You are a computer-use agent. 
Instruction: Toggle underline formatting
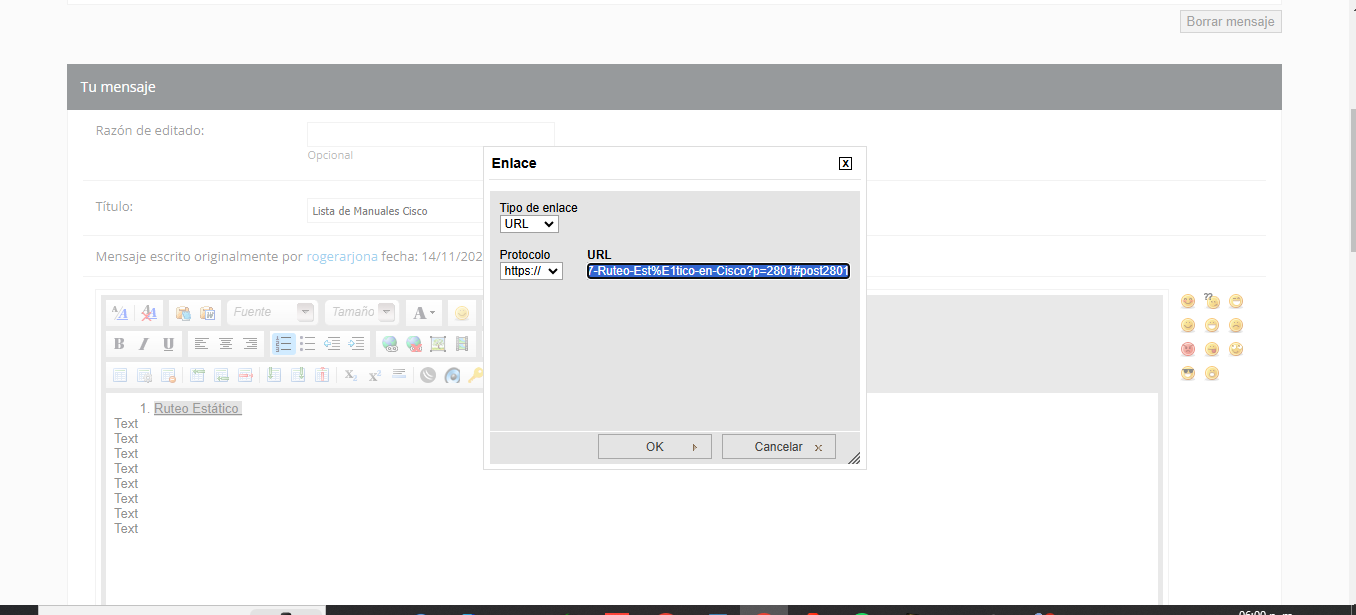168,344
